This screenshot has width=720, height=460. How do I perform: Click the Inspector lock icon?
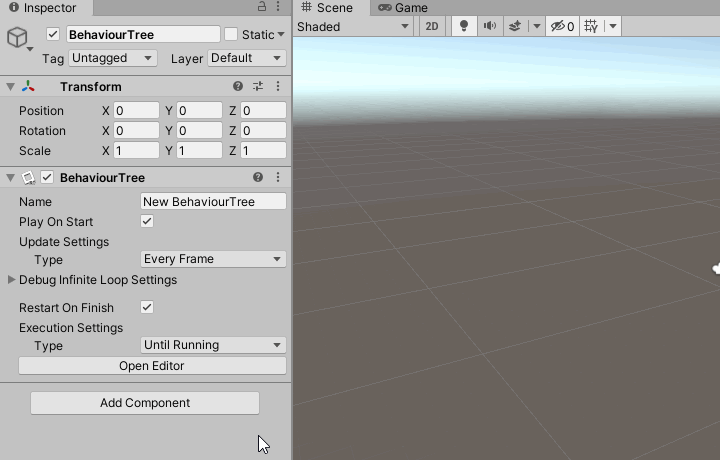click(262, 8)
